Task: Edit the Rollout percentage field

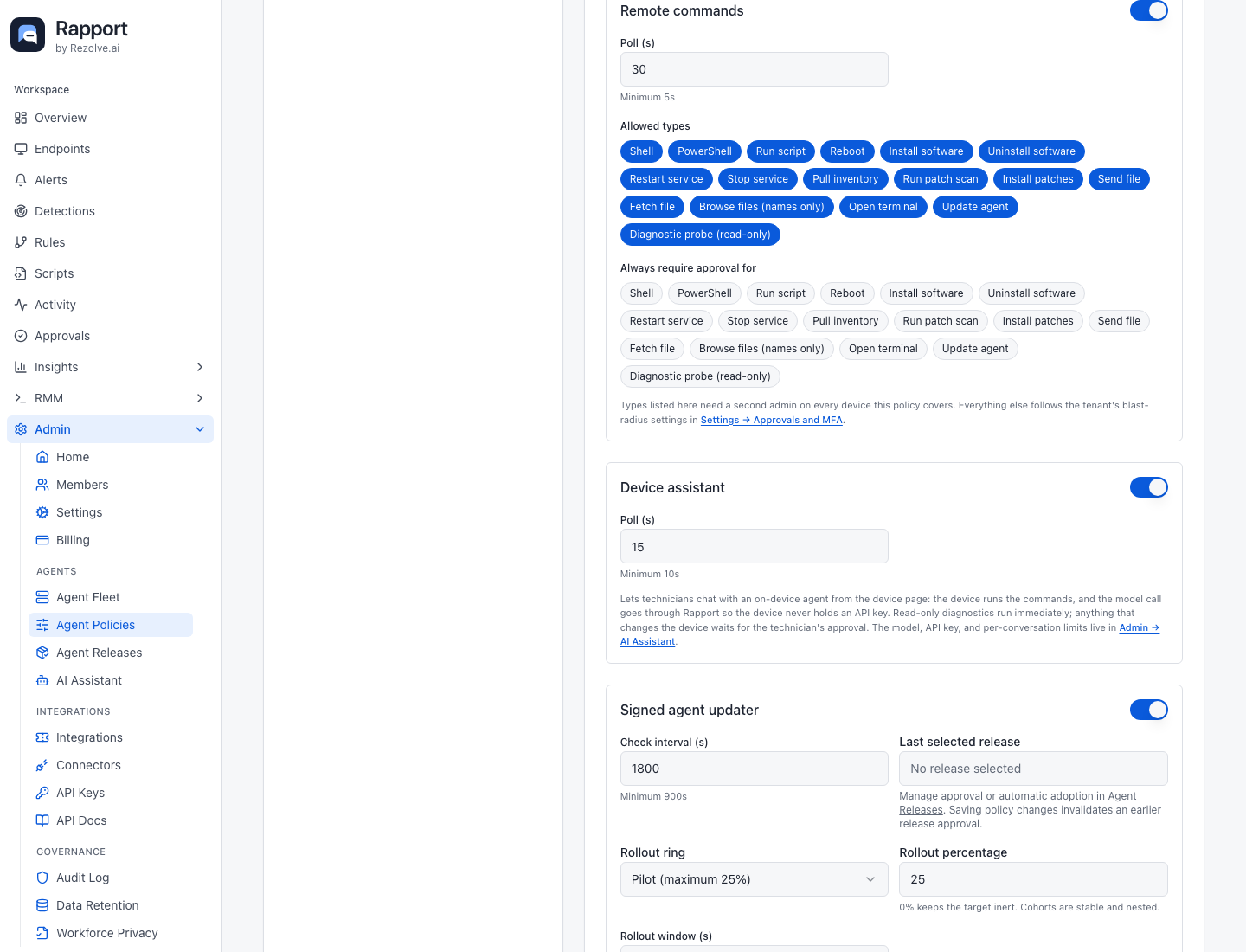Action: click(x=1033, y=879)
